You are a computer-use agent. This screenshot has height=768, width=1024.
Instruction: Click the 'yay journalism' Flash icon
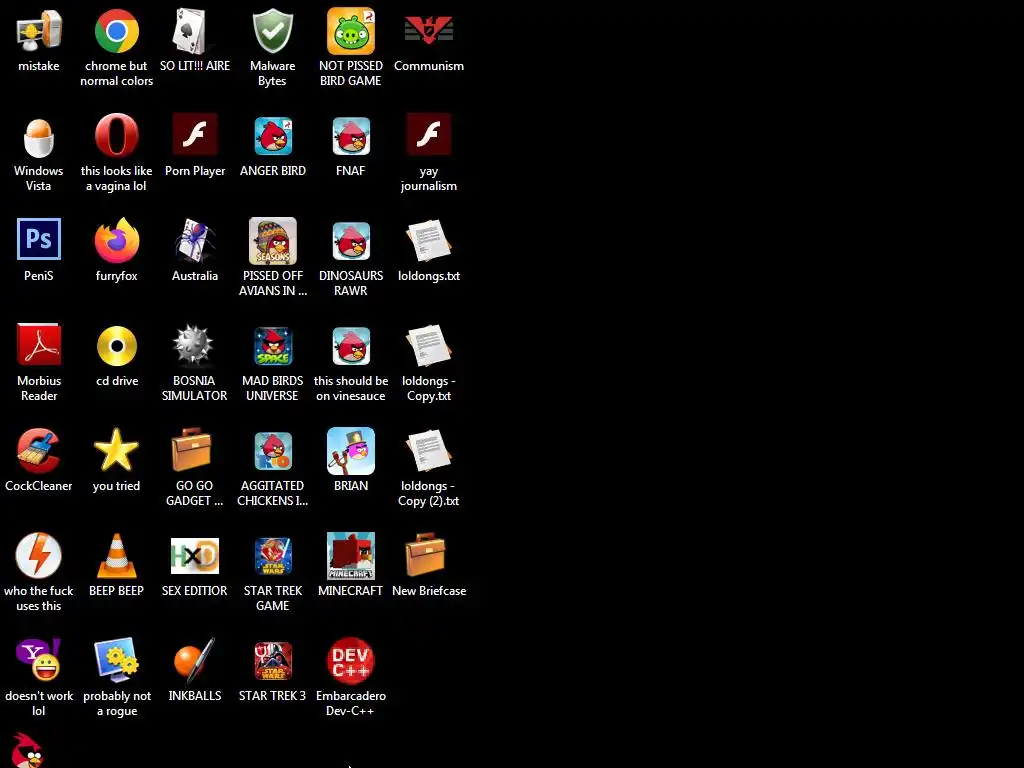pyautogui.click(x=428, y=135)
